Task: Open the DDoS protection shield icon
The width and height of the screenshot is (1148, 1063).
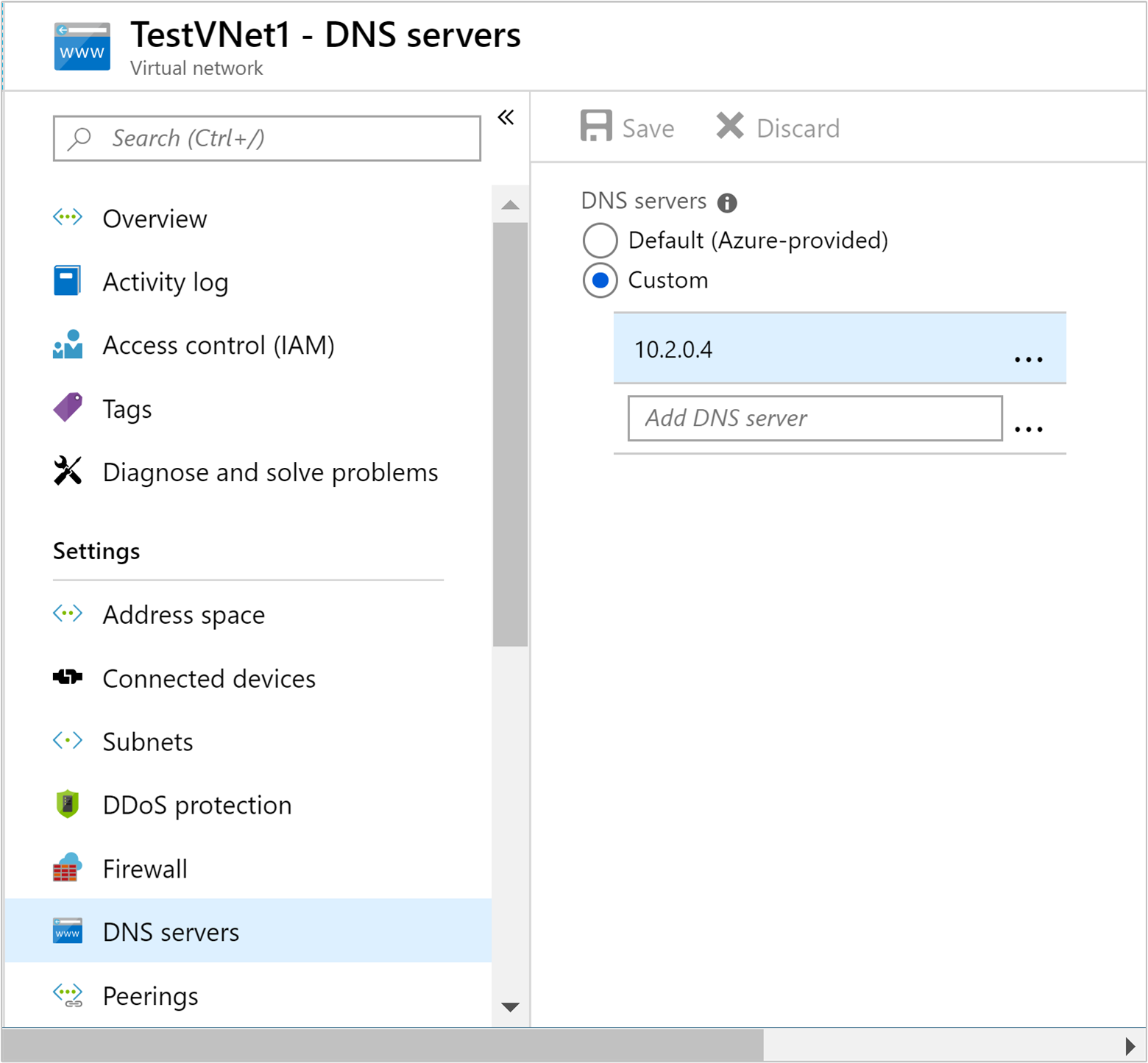Action: click(67, 804)
